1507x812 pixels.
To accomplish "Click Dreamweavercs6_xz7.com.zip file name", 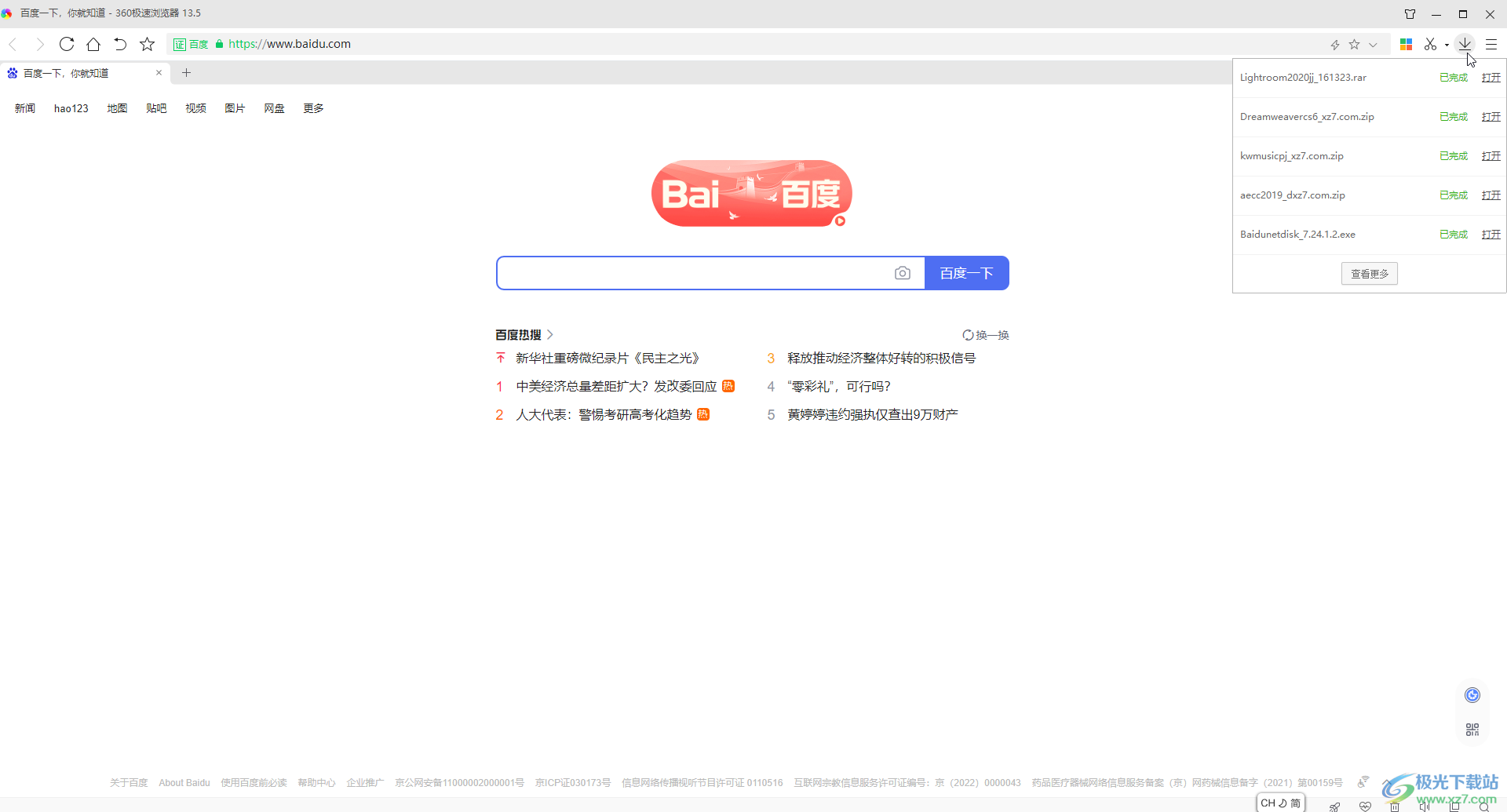I will click(x=1307, y=117).
